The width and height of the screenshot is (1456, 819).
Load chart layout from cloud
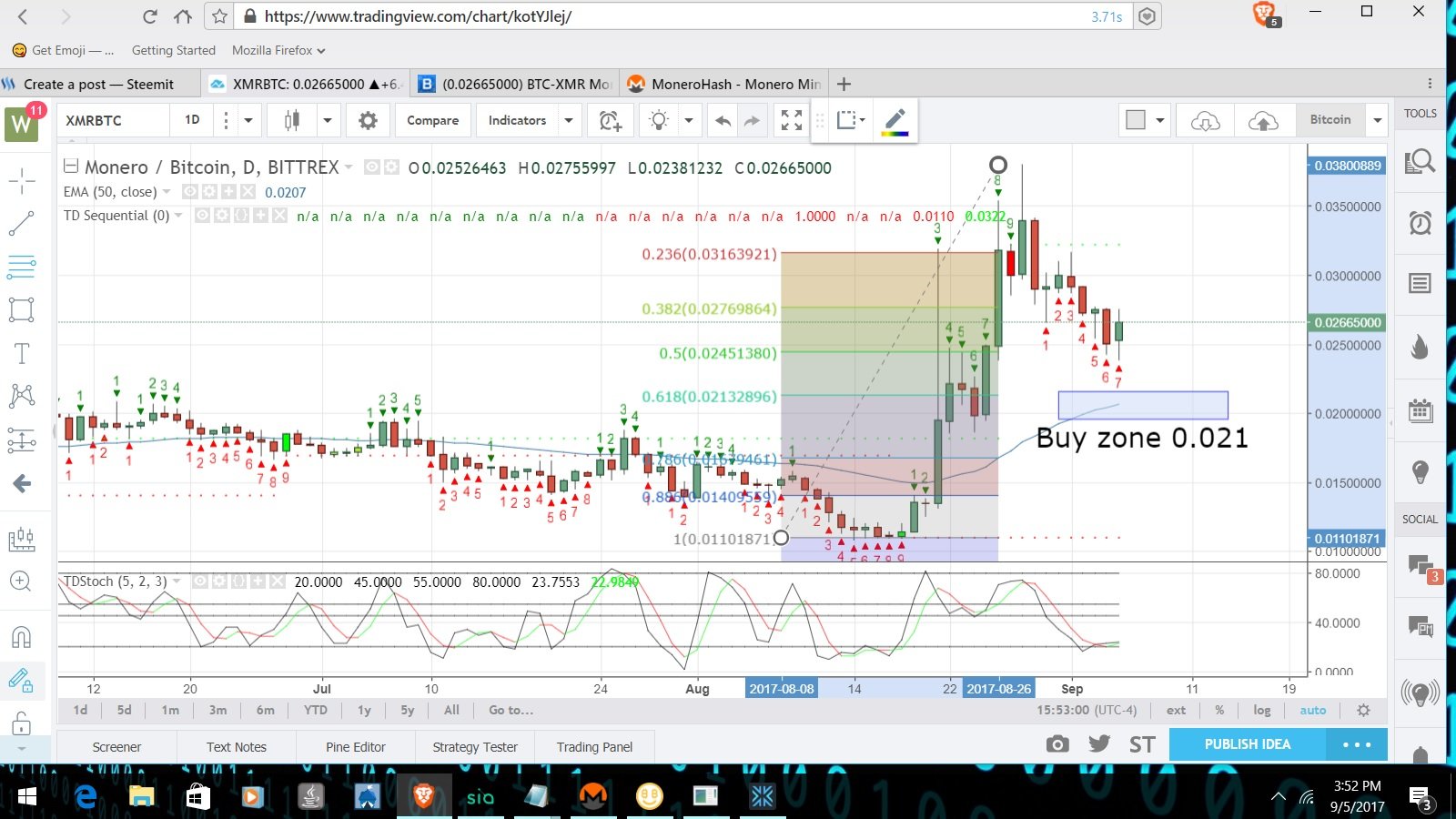click(x=1205, y=120)
